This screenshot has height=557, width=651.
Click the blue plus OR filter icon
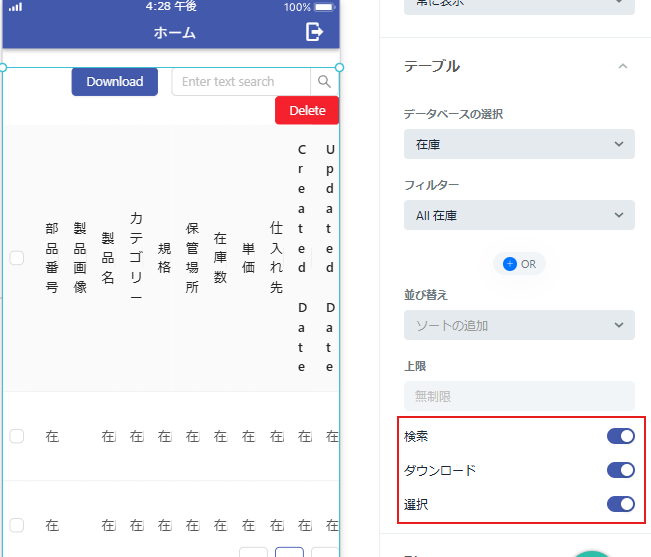509,264
